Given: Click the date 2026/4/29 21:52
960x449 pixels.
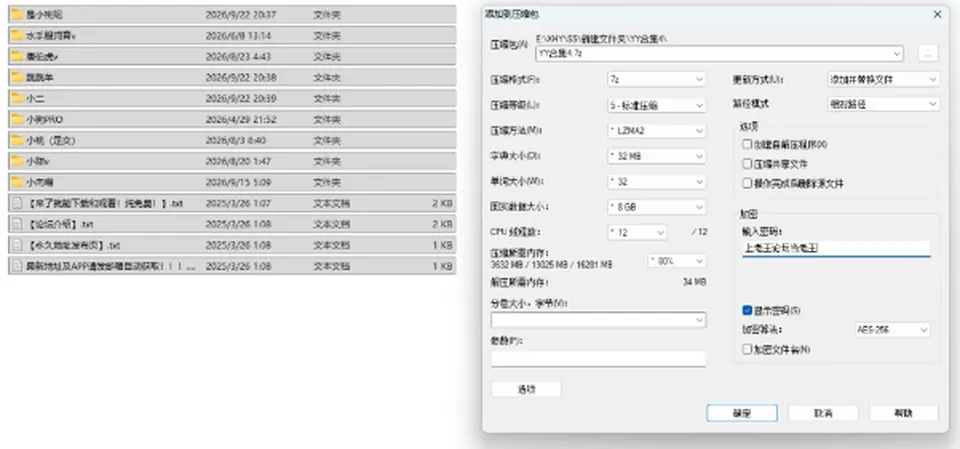Looking at the screenshot, I should [241, 119].
